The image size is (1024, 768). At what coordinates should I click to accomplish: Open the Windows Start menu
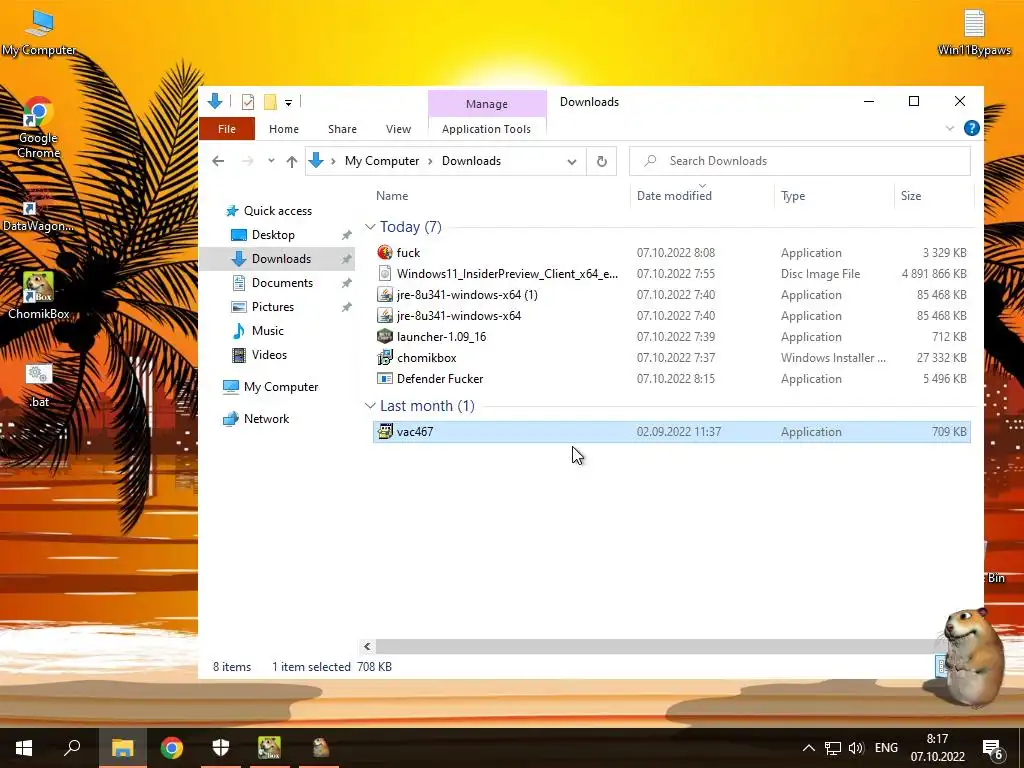tap(24, 748)
